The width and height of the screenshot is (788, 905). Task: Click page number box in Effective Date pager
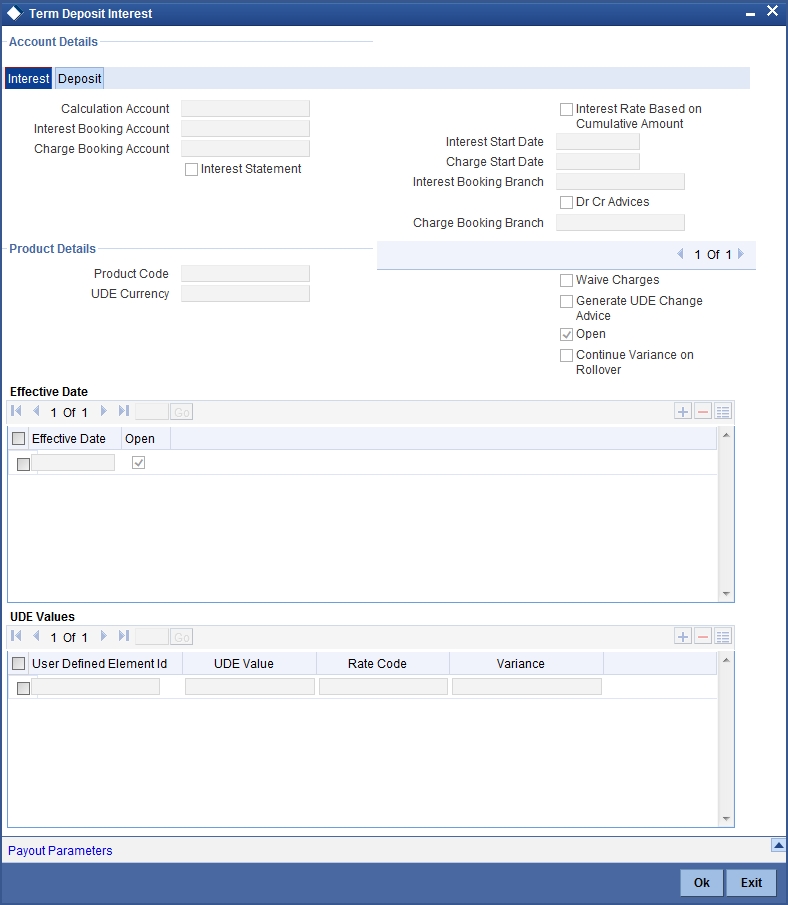151,412
